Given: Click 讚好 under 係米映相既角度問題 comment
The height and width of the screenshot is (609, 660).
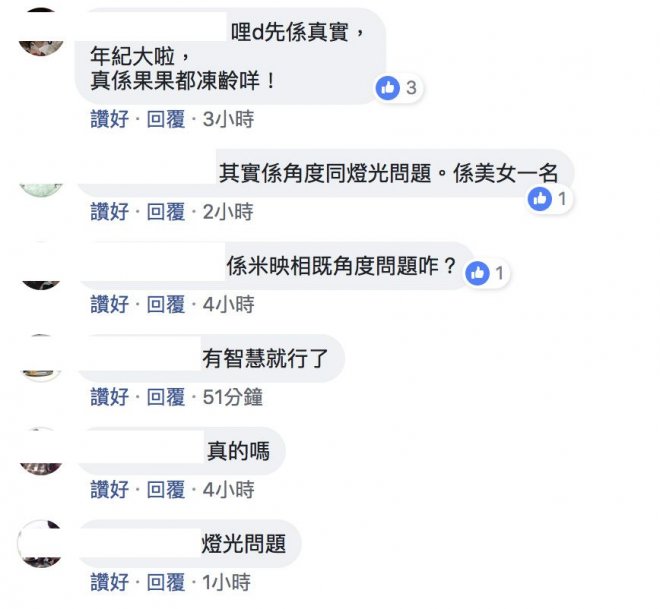Looking at the screenshot, I should click(110, 304).
